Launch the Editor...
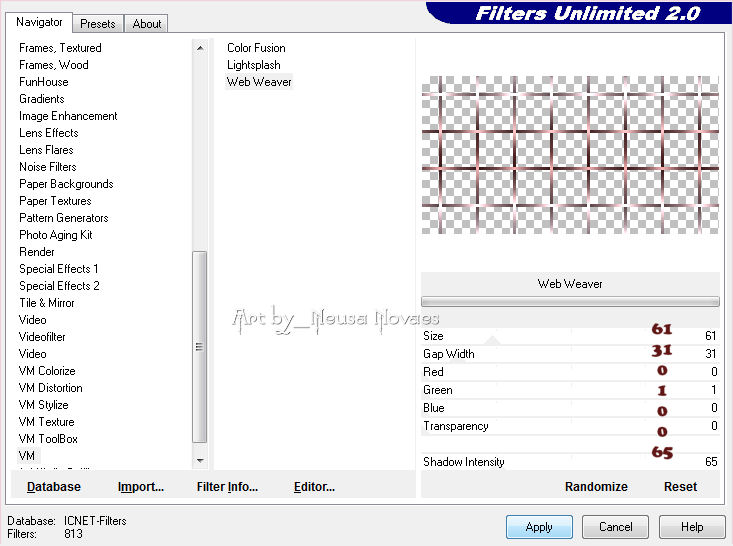Image resolution: width=733 pixels, height=546 pixels. (314, 487)
